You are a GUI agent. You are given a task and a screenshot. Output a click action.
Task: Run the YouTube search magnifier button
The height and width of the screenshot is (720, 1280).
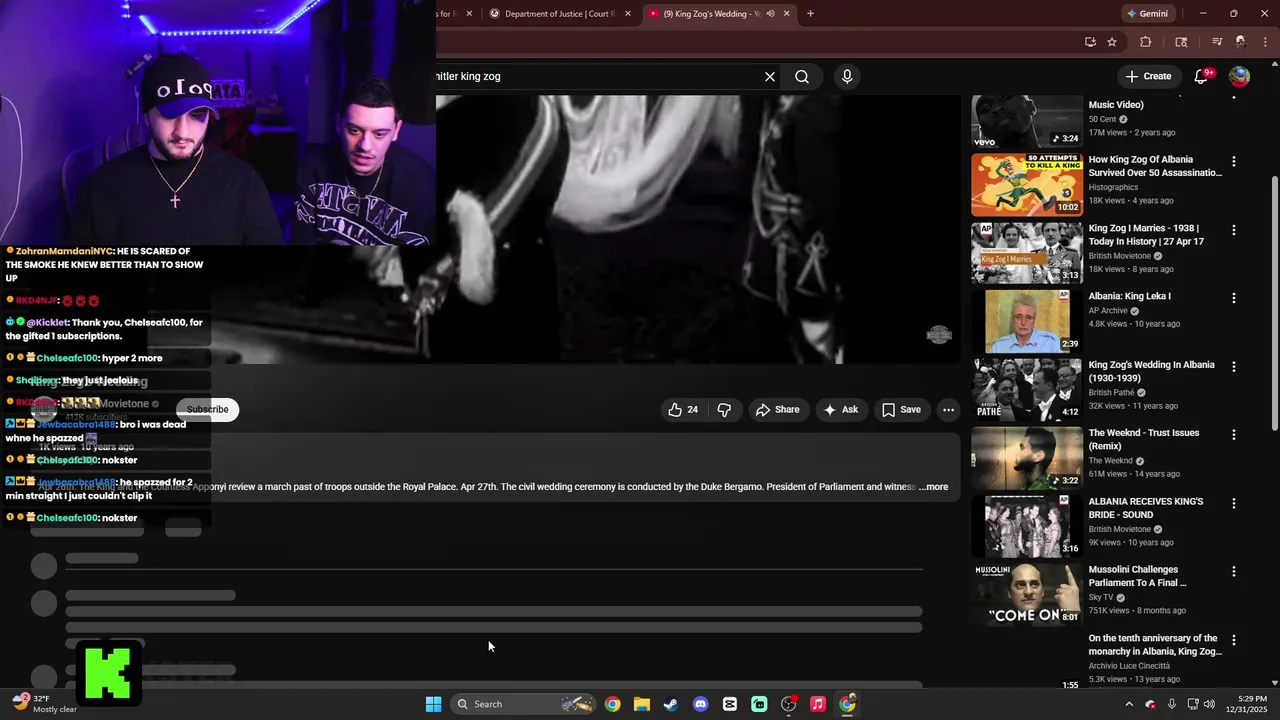(802, 76)
